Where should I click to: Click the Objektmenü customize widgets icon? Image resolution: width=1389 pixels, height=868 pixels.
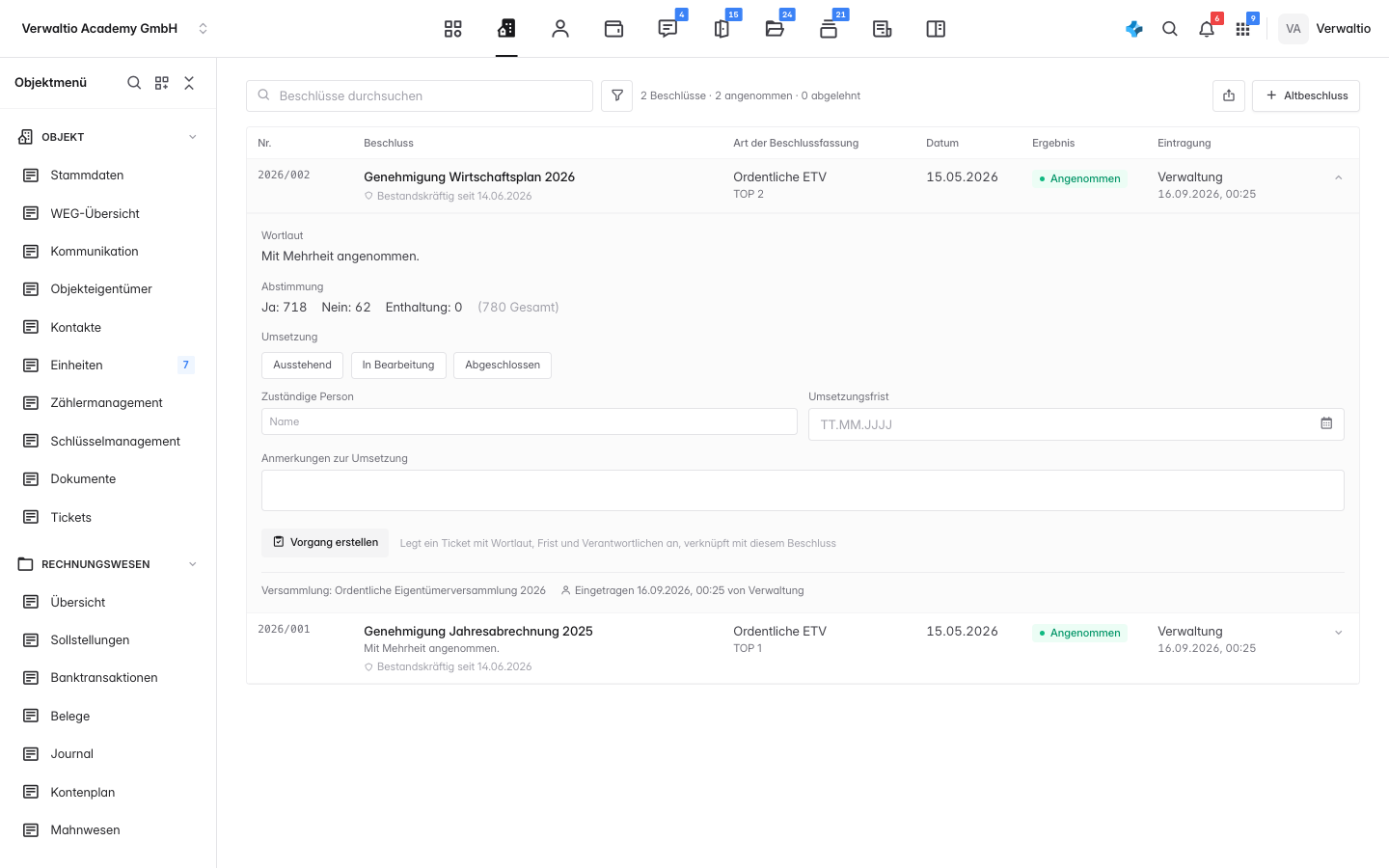(x=162, y=83)
